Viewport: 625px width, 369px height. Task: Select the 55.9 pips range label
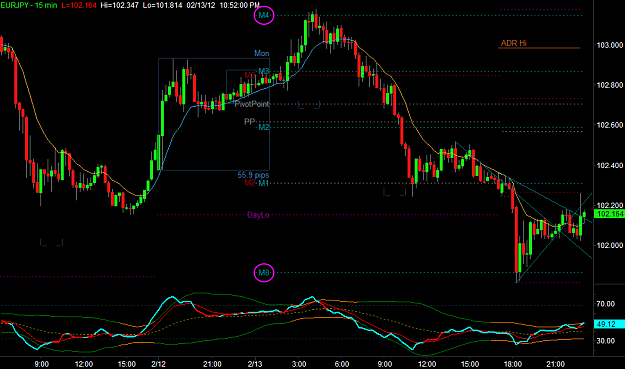pos(253,175)
